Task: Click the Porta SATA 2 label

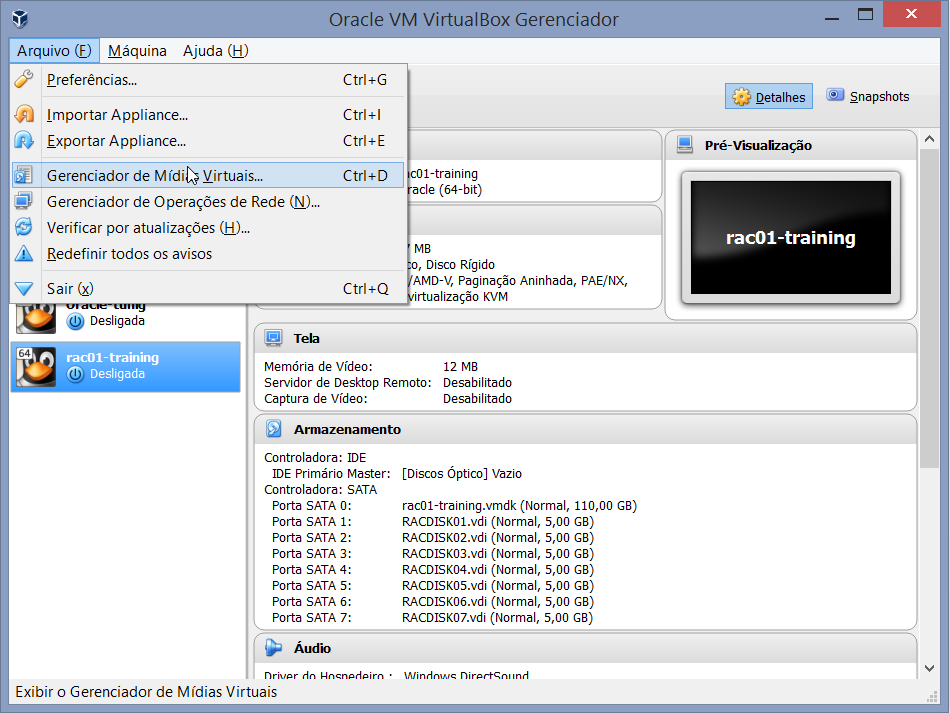Action: 311,537
